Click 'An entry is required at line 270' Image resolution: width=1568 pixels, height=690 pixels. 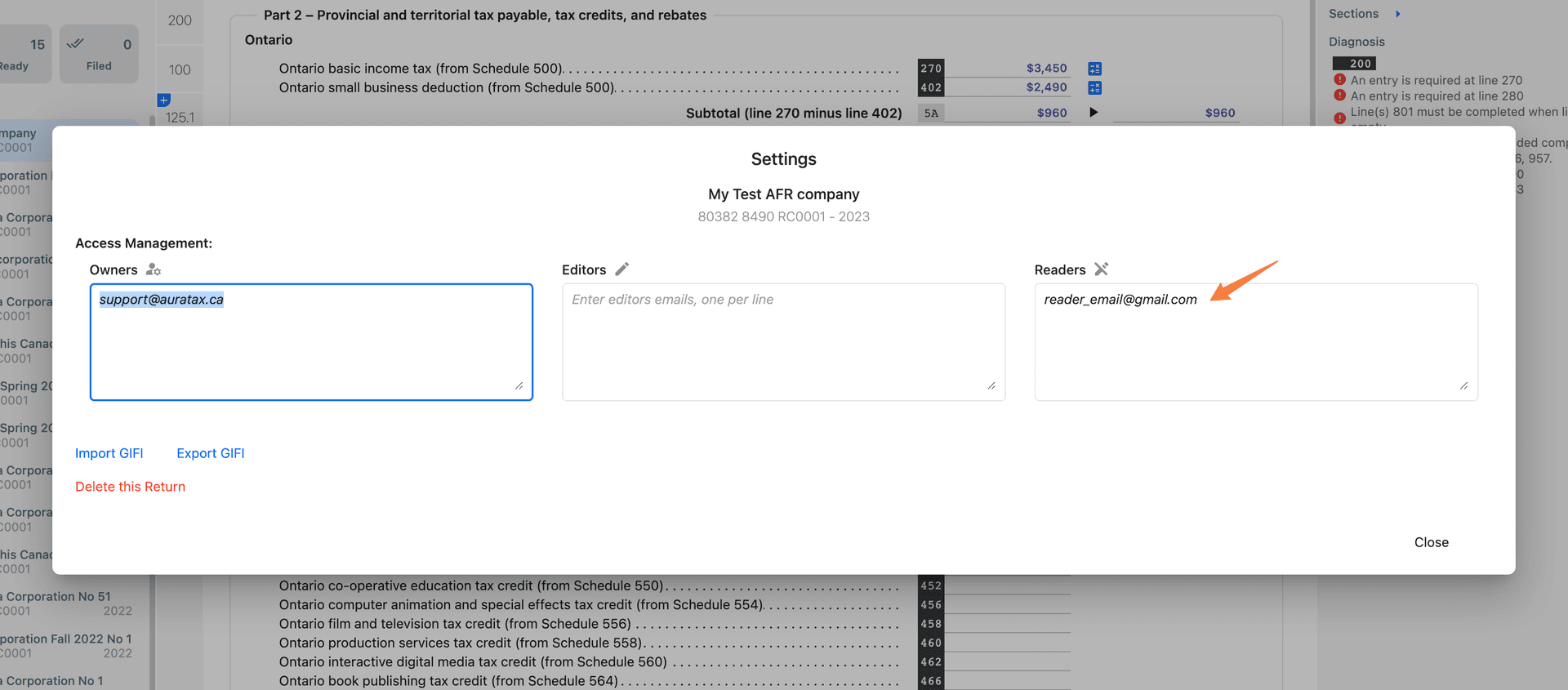coord(1437,80)
